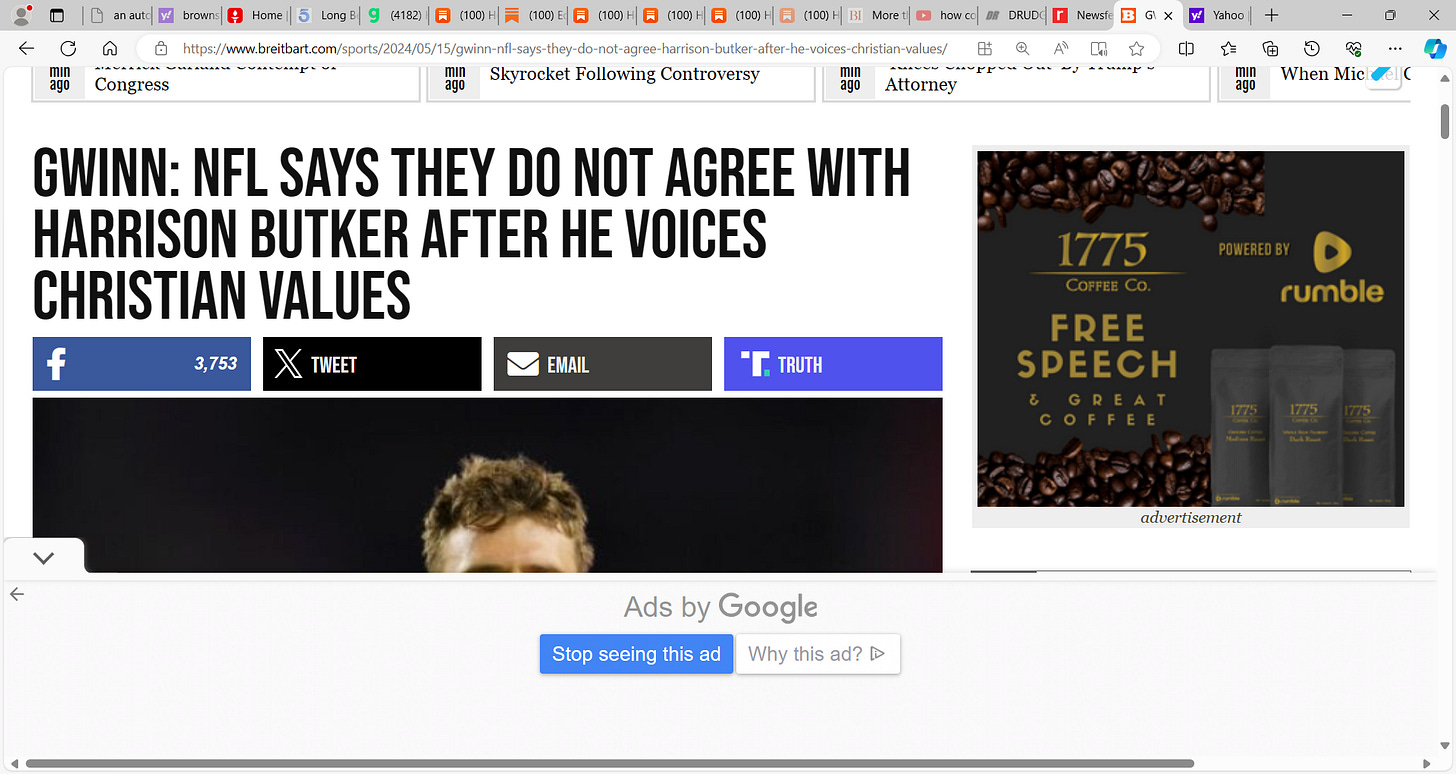Viewport: 1456px width, 774px height.
Task: Open the Edge profile avatar
Action: pyautogui.click(x=21, y=15)
